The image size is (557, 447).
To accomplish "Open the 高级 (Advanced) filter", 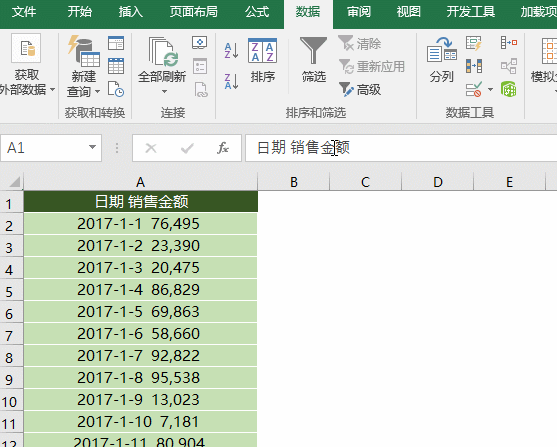I will coord(359,89).
